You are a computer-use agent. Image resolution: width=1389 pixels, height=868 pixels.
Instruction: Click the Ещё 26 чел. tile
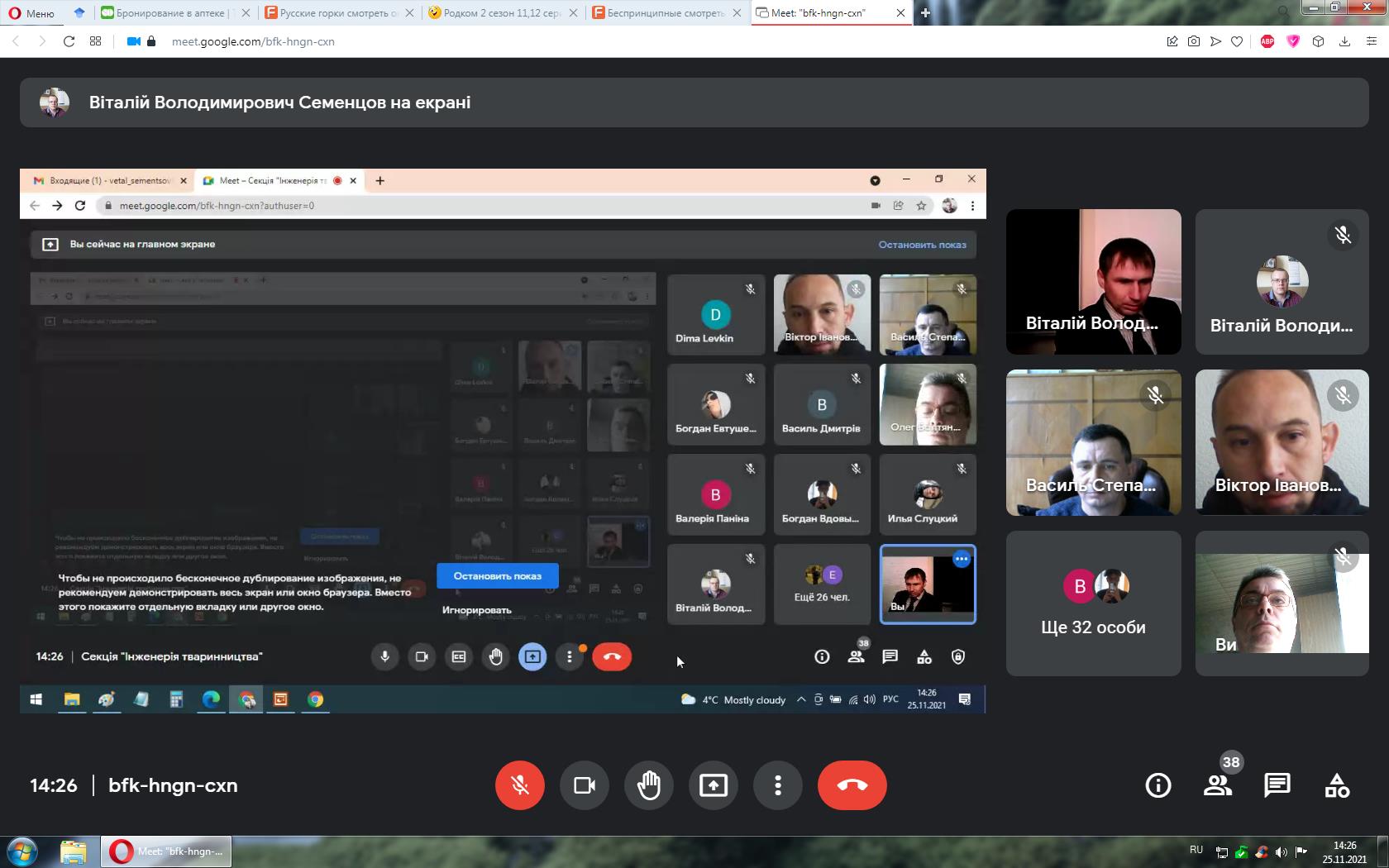click(x=822, y=584)
